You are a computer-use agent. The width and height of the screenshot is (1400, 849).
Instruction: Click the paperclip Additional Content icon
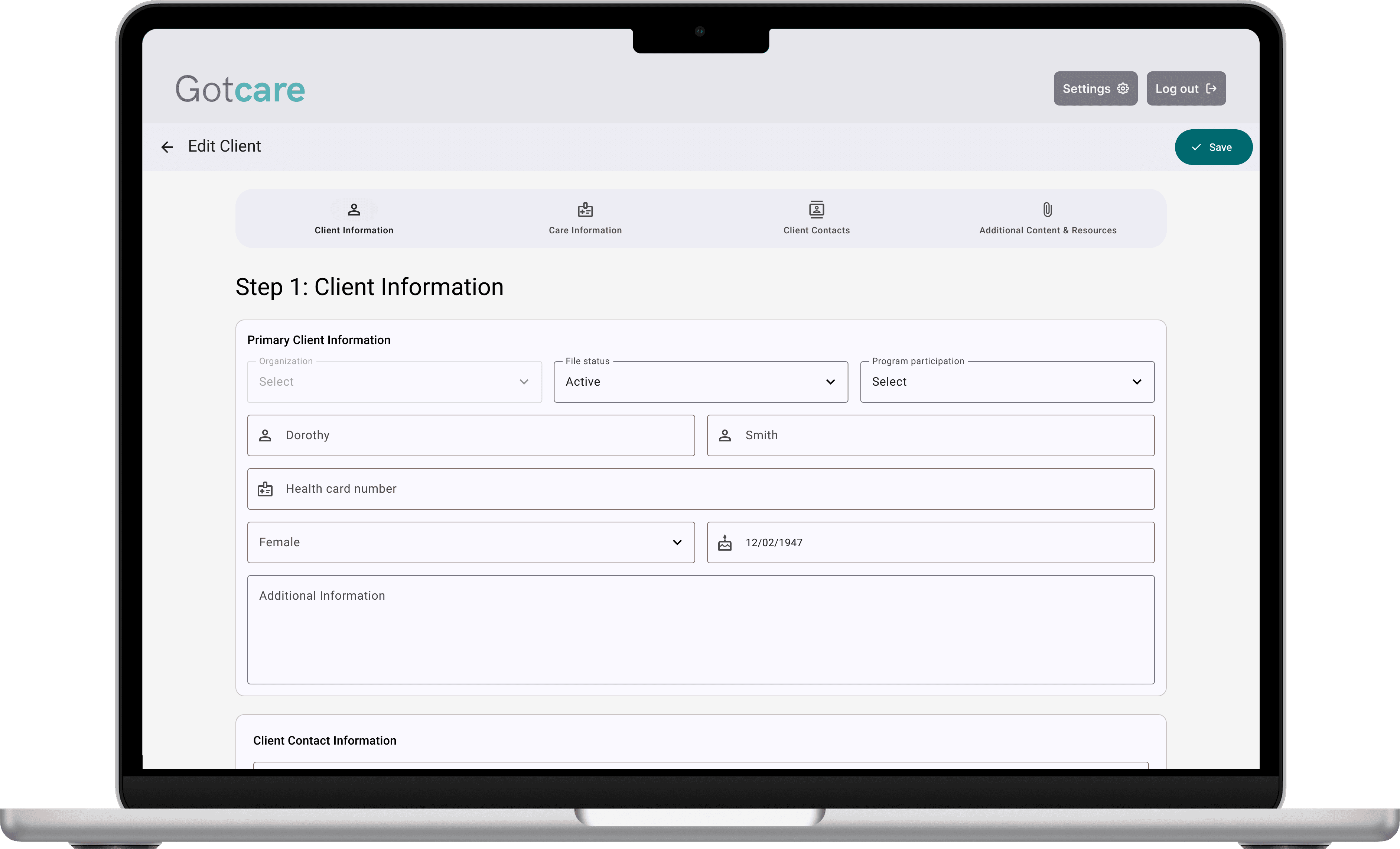(1048, 210)
